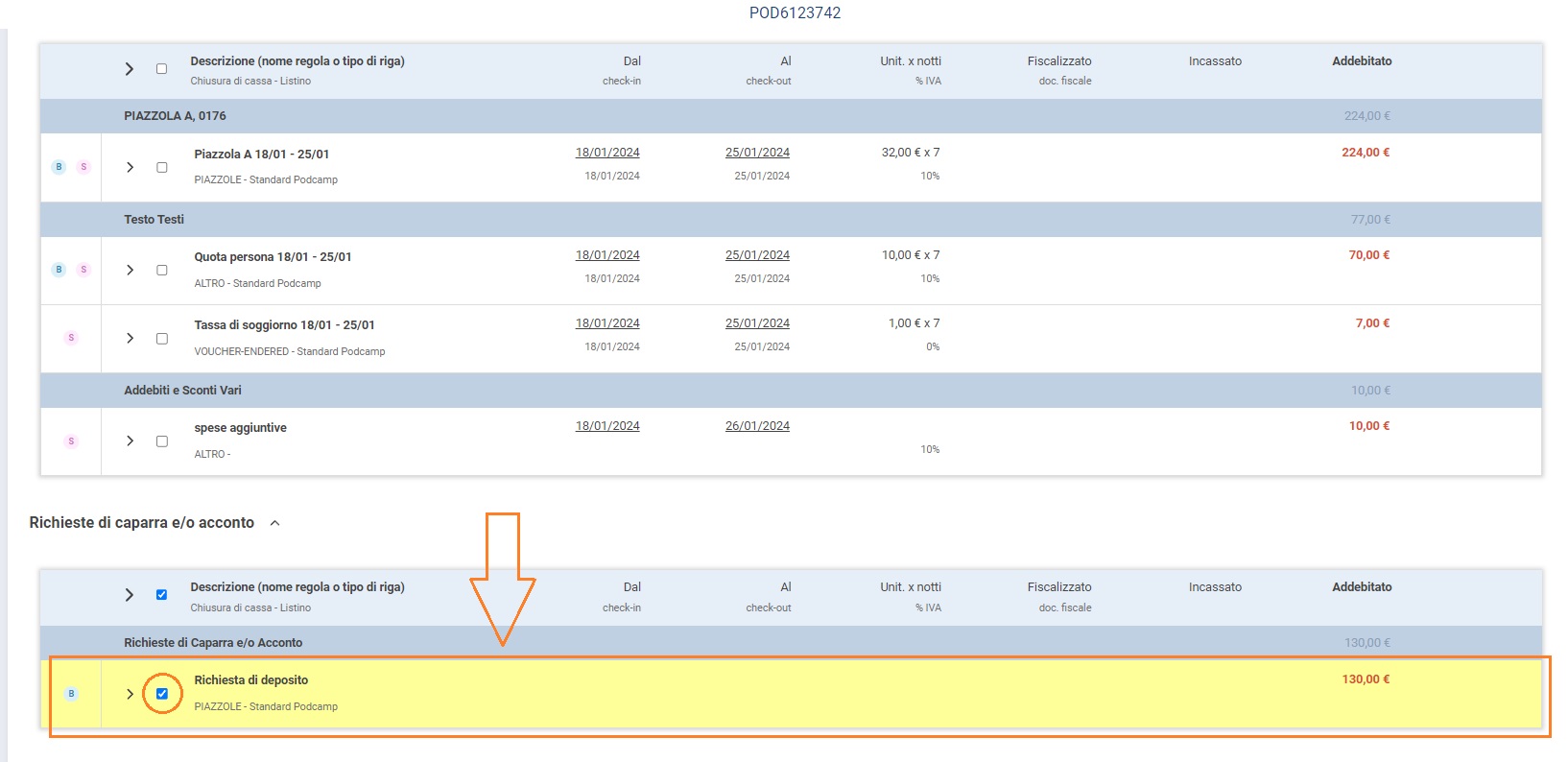Click the PIAZZOLA A, 0176 group header
This screenshot has height=762, width=1568.
(175, 116)
